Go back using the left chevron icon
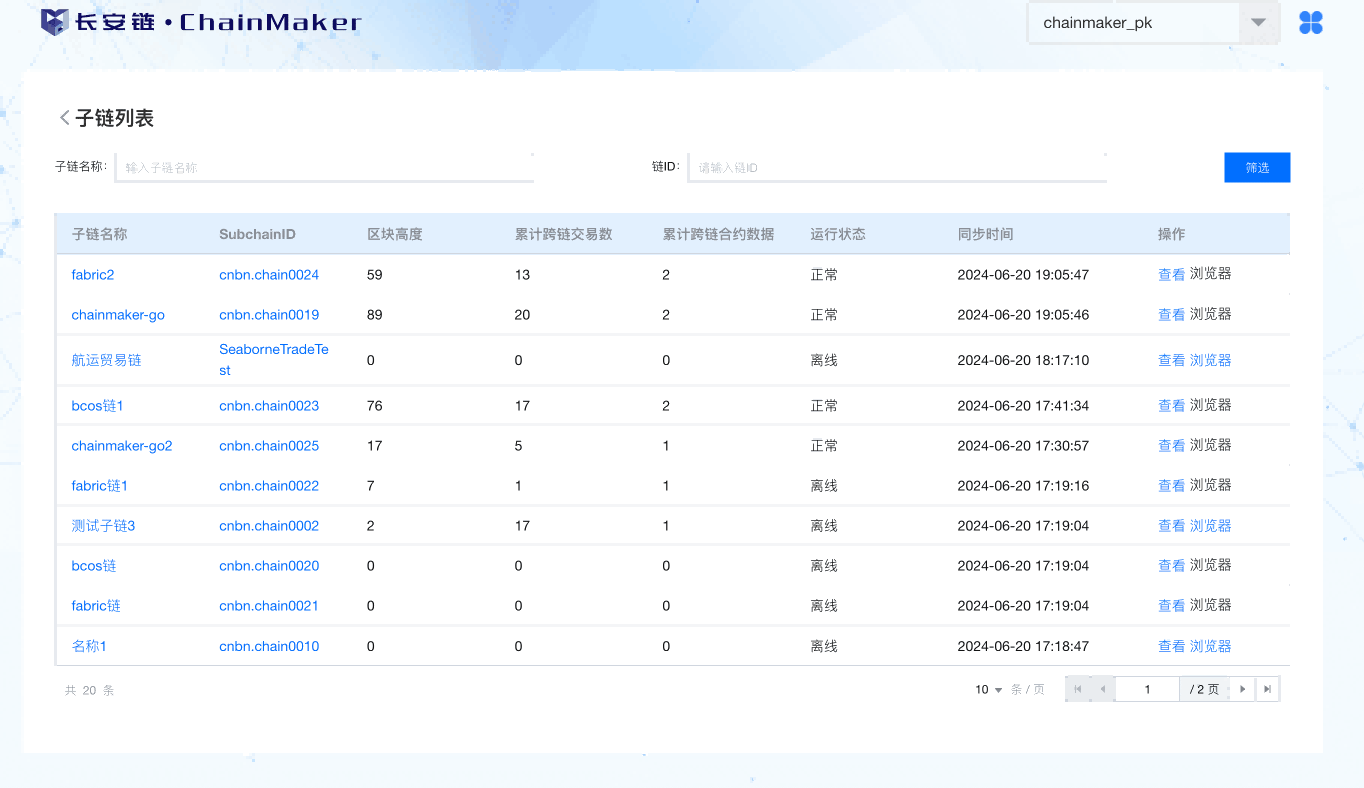This screenshot has height=788, width=1364. [64, 118]
